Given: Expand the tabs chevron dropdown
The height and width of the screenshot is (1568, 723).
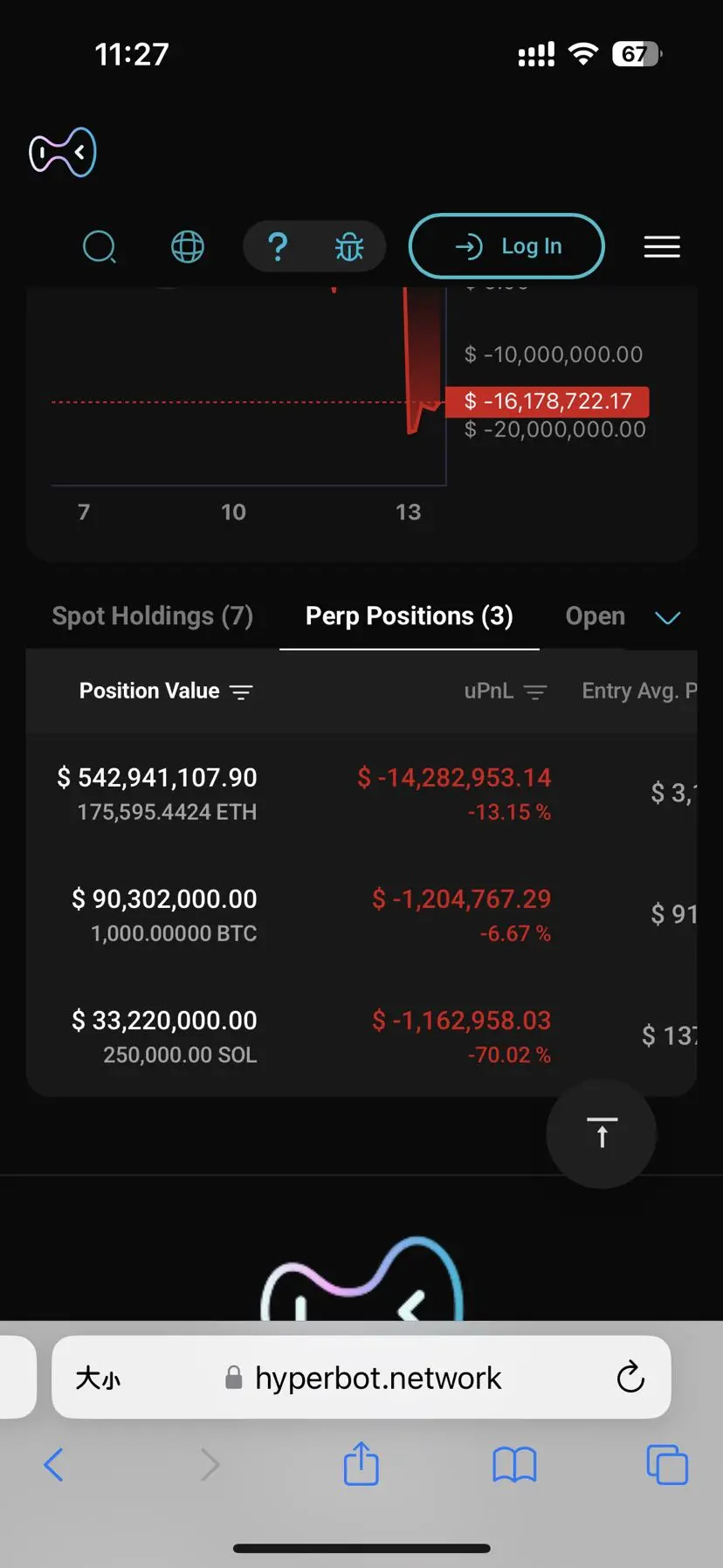Looking at the screenshot, I should [x=668, y=617].
